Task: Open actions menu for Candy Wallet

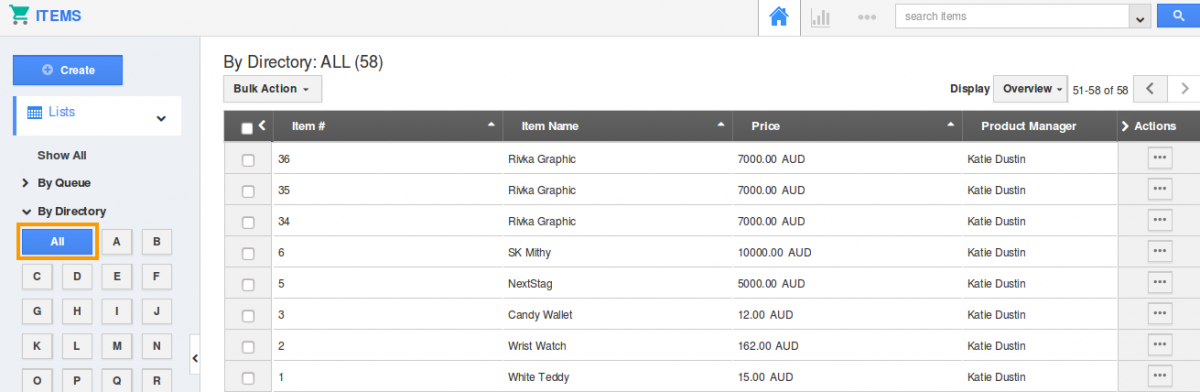Action: (1160, 314)
